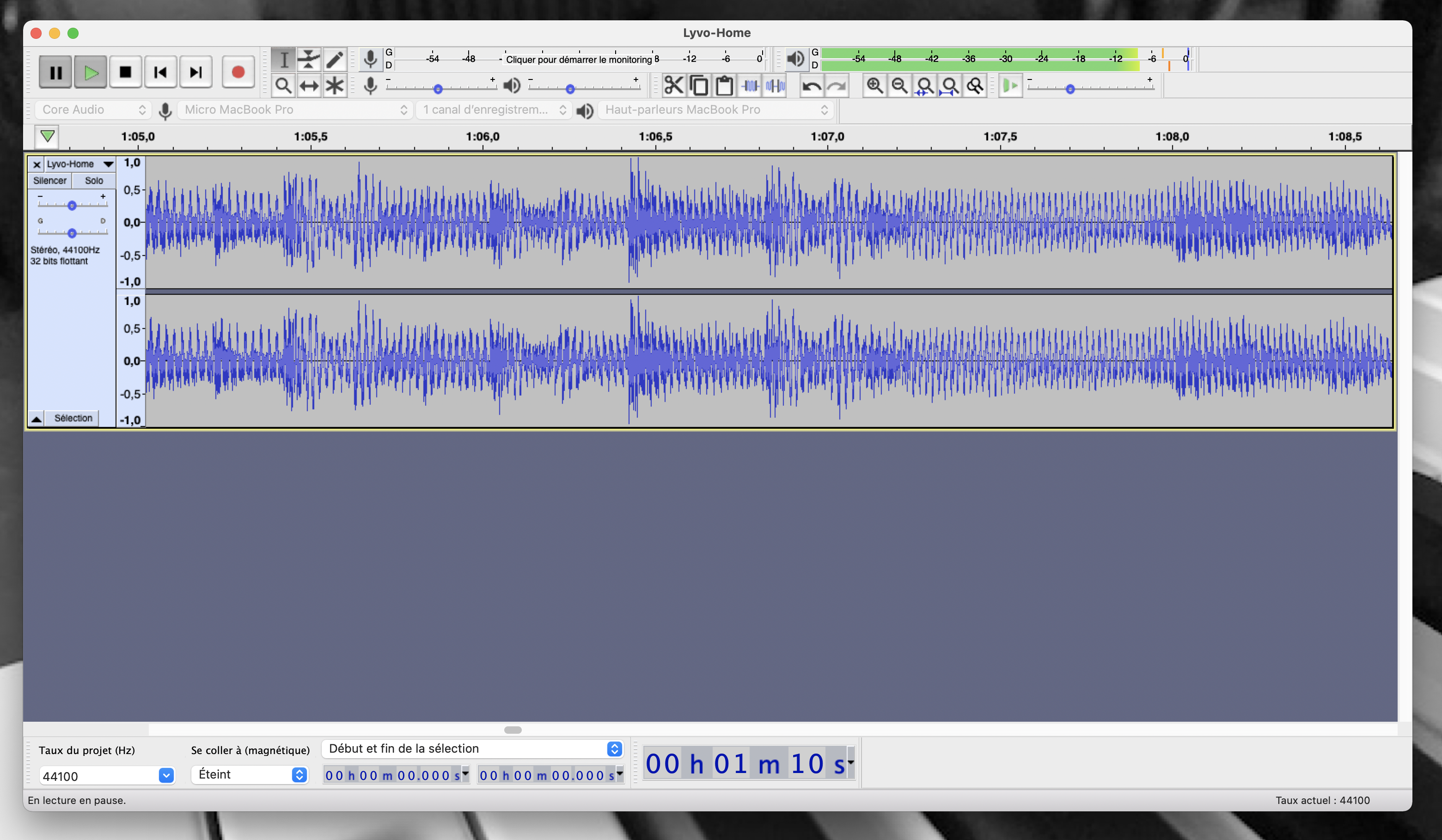Skip to start of the project
This screenshot has width=1442, height=840.
161,73
